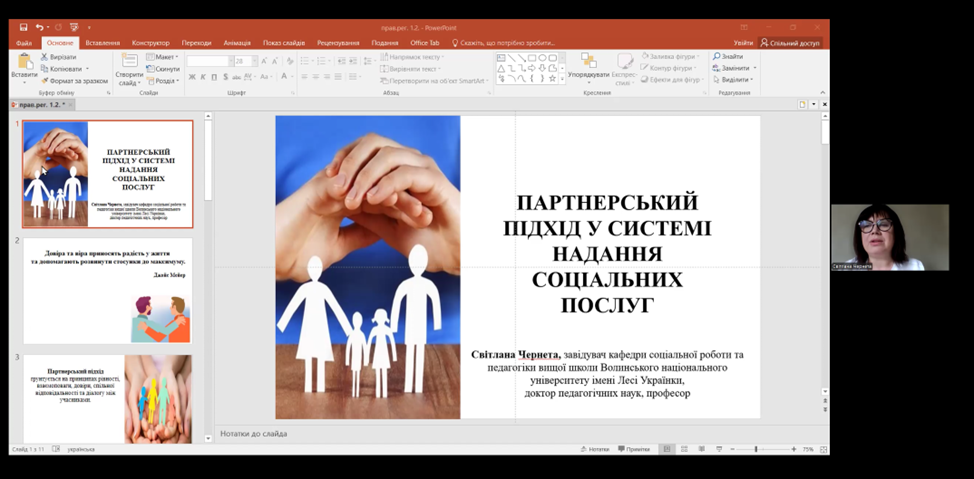The image size is (974, 479).
Task: Toggle Comments (Примітки) pane in status bar
Action: pos(634,450)
